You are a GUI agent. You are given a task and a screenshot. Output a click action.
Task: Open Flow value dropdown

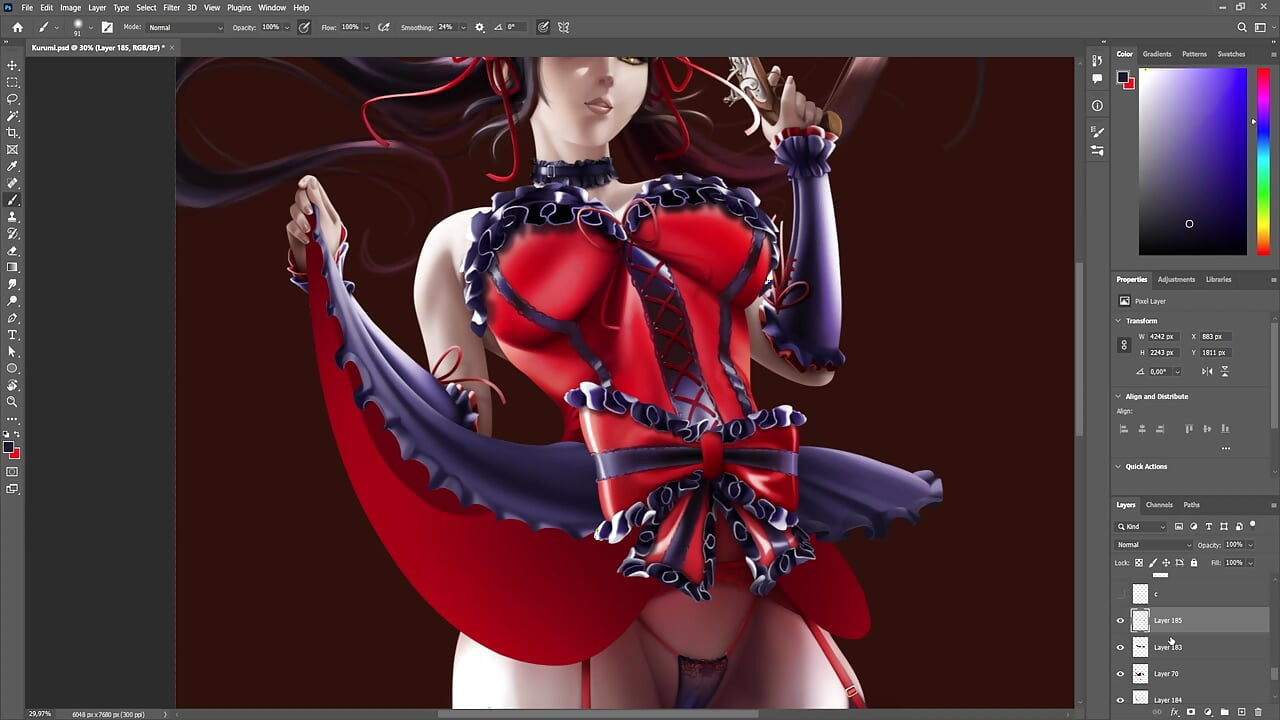click(x=366, y=27)
